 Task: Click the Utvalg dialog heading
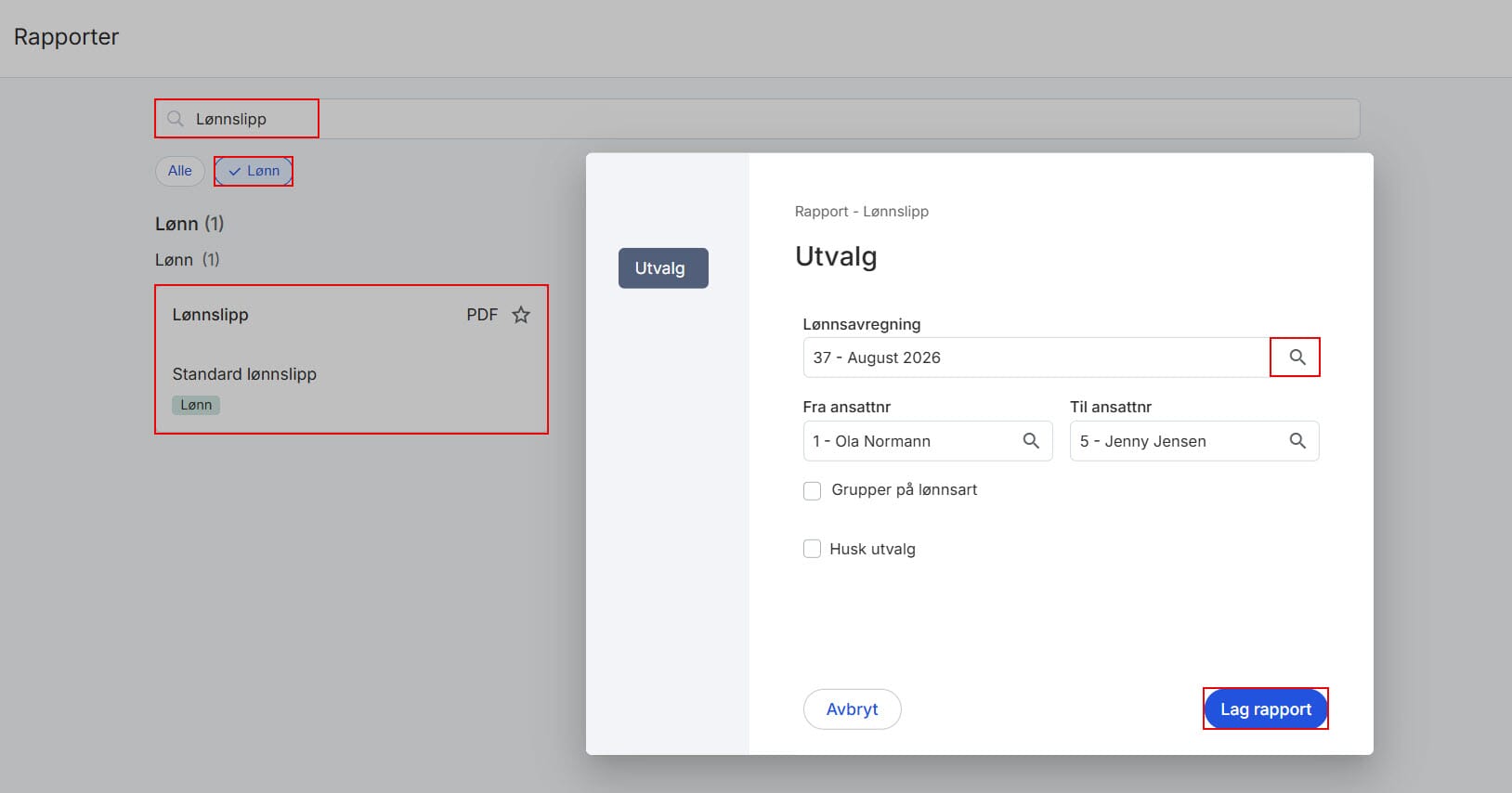coord(836,256)
